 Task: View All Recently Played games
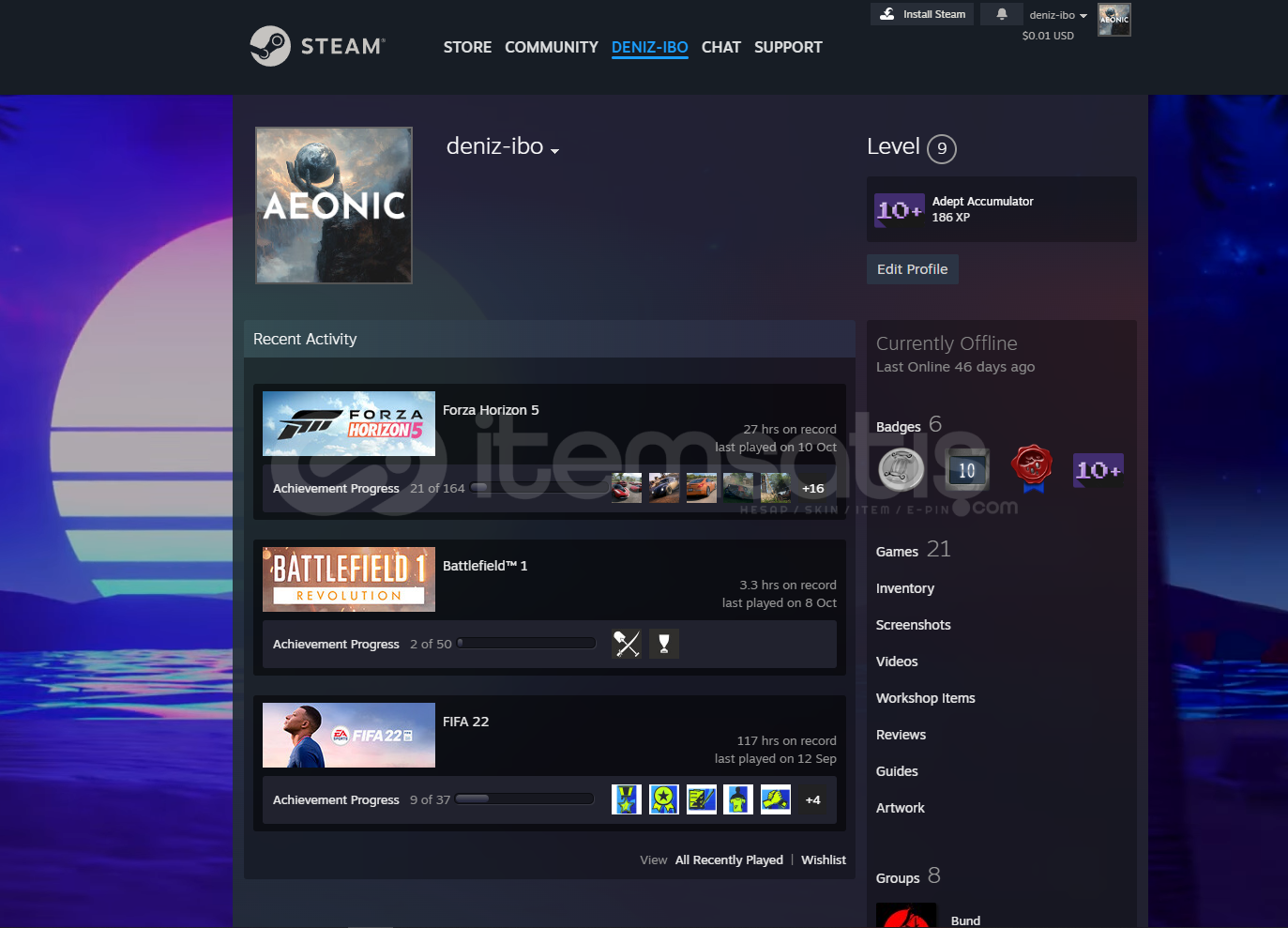(729, 860)
